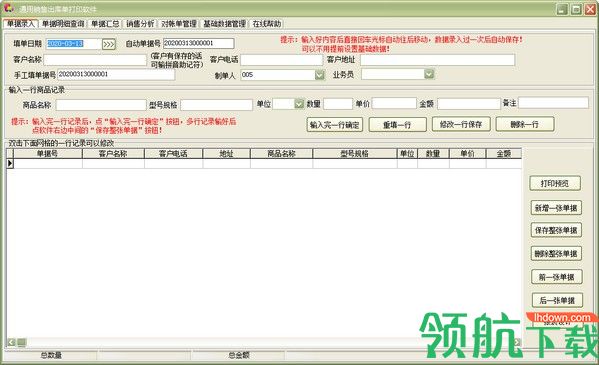Click the app icon in title bar
The image size is (599, 365).
8,8
